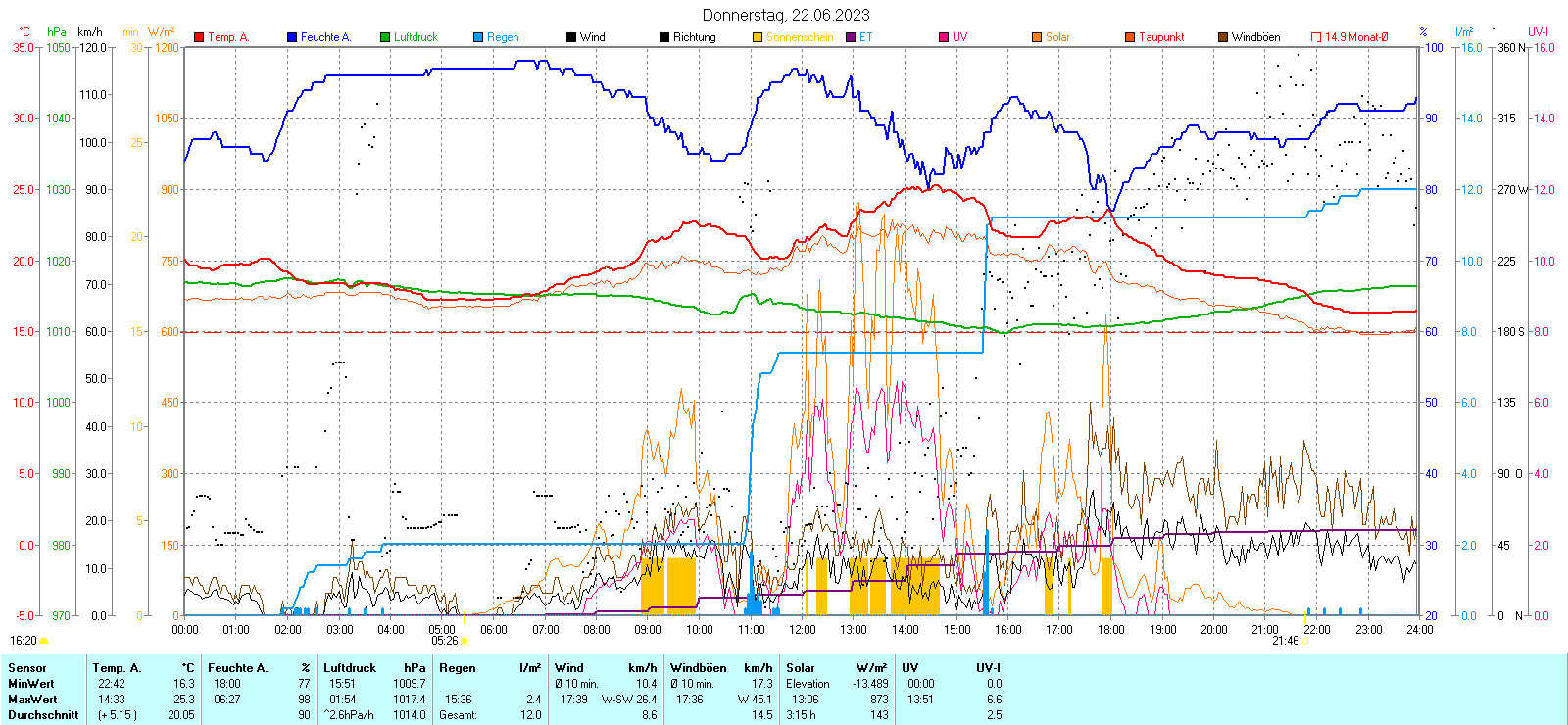Toggle the black Wind legend marker
Viewport: 1568px width, 725px height.
coord(571,37)
